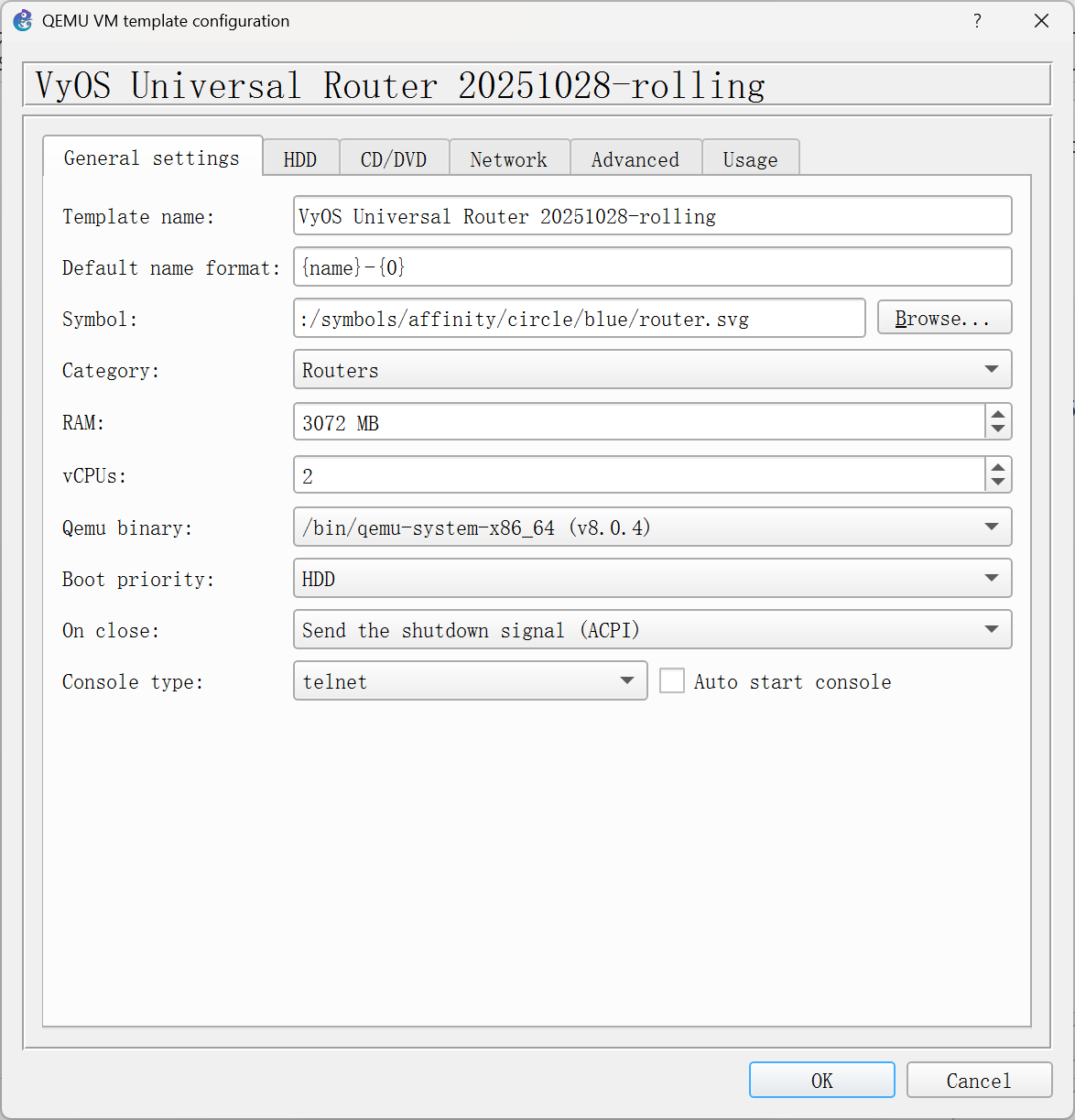The image size is (1075, 1120).
Task: Expand the Category dropdown
Action: (x=652, y=370)
